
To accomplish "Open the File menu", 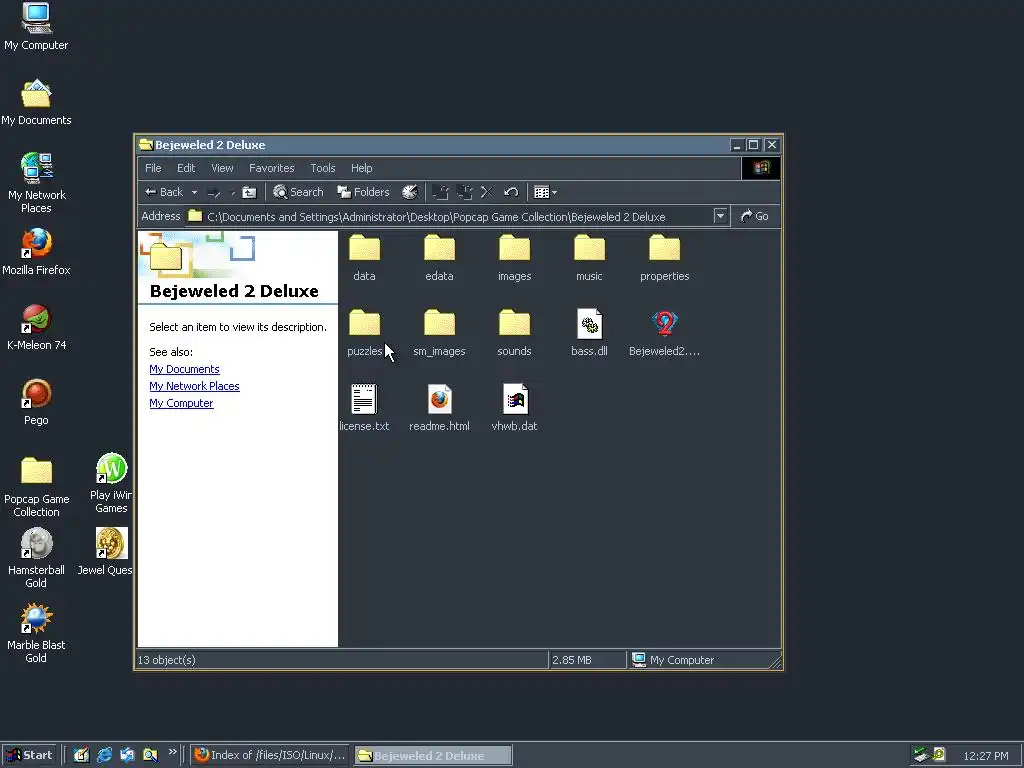I will (x=153, y=168).
